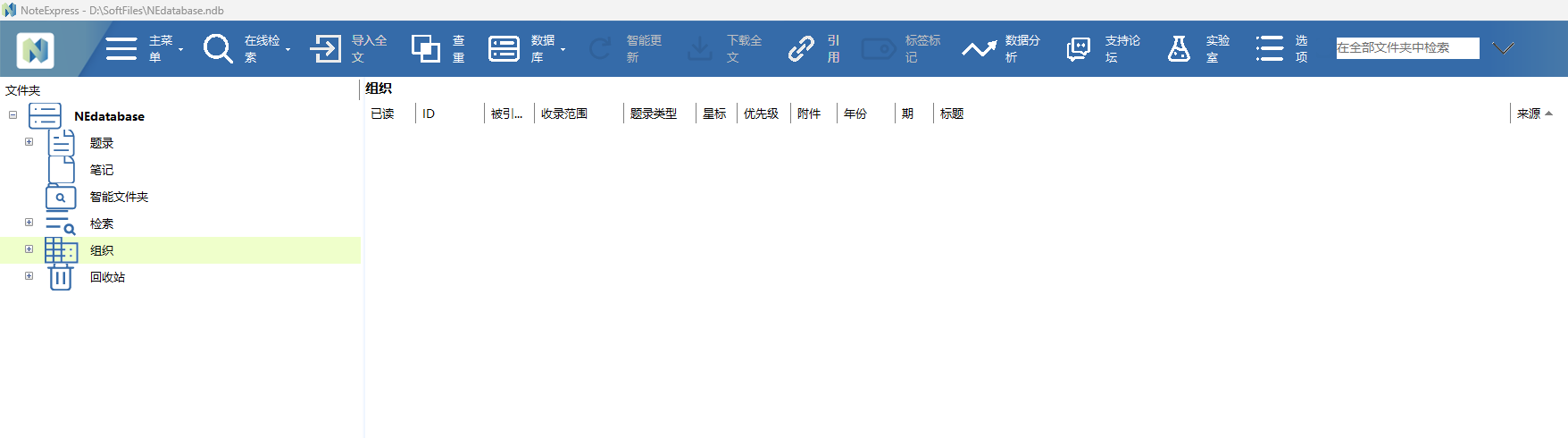Click the 数据分析 label
This screenshot has width=1568, height=438.
click(x=1022, y=49)
